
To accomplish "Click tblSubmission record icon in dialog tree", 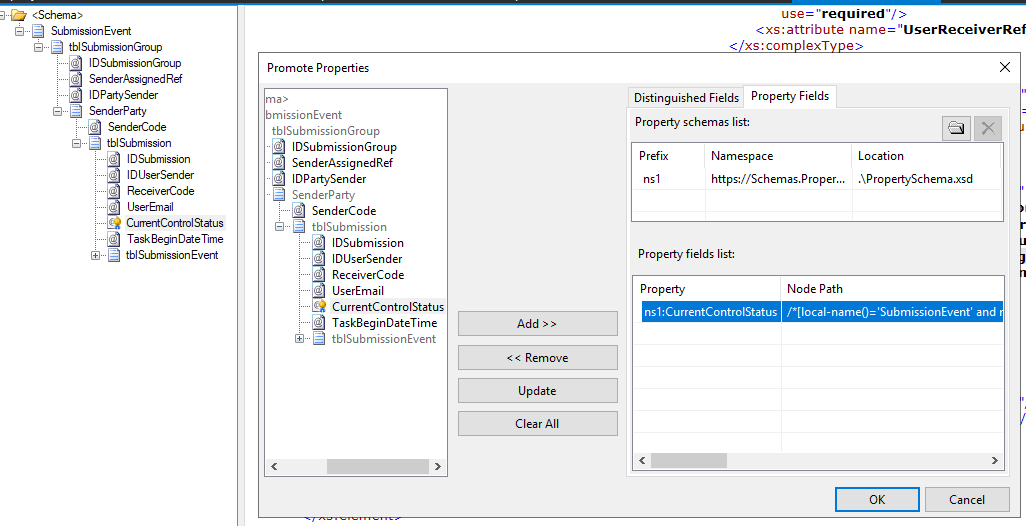I will (299, 226).
